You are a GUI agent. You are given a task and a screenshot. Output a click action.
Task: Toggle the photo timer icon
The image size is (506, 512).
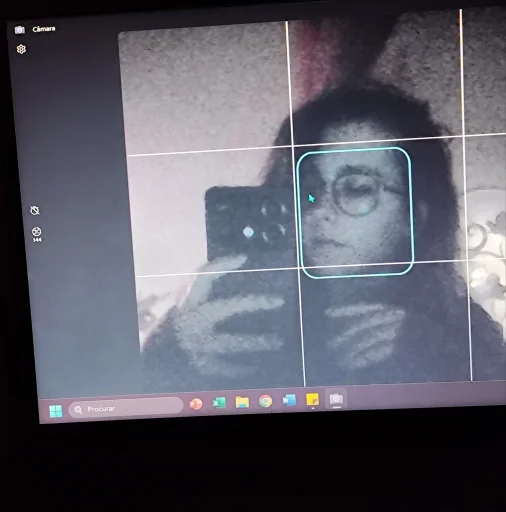click(34, 210)
